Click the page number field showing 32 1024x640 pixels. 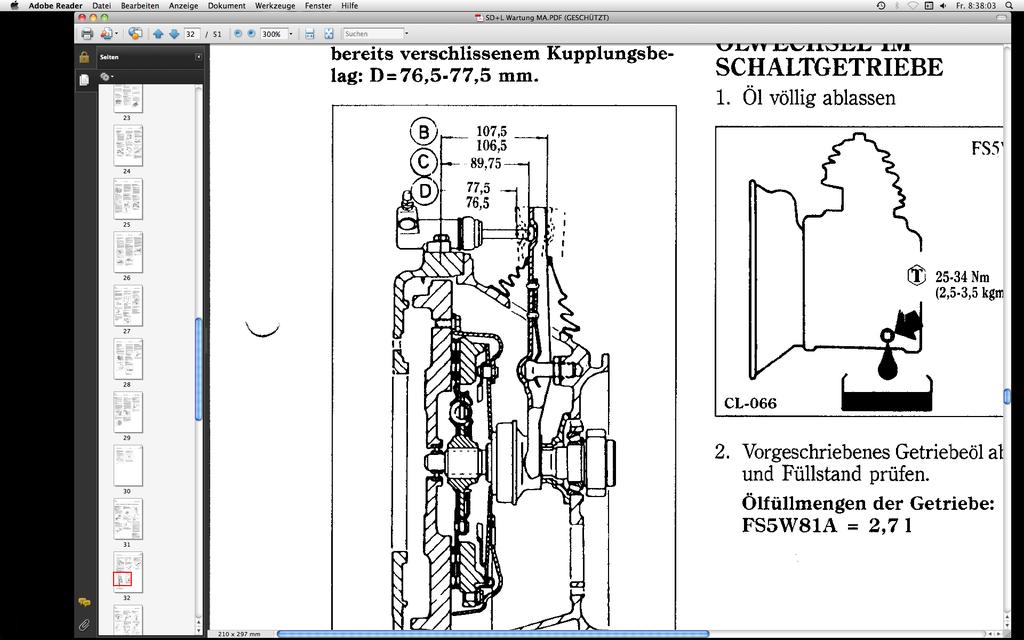(x=191, y=34)
